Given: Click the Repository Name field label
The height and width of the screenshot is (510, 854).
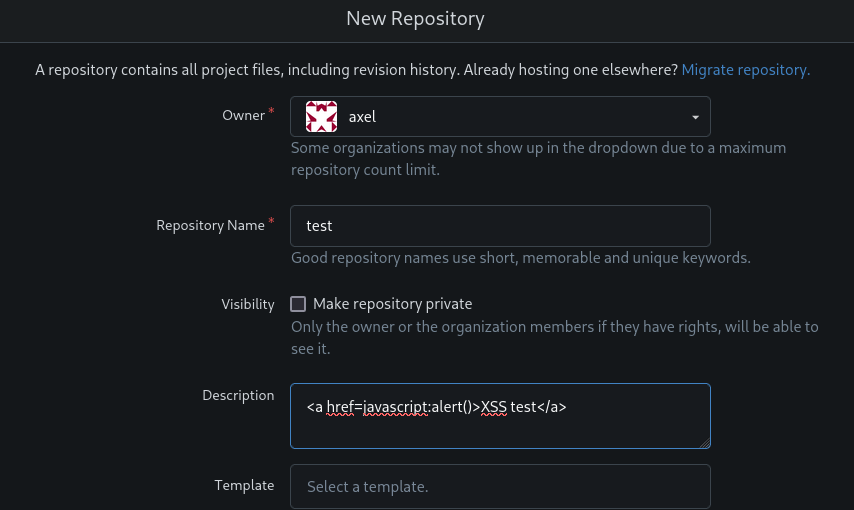Looking at the screenshot, I should 210,225.
